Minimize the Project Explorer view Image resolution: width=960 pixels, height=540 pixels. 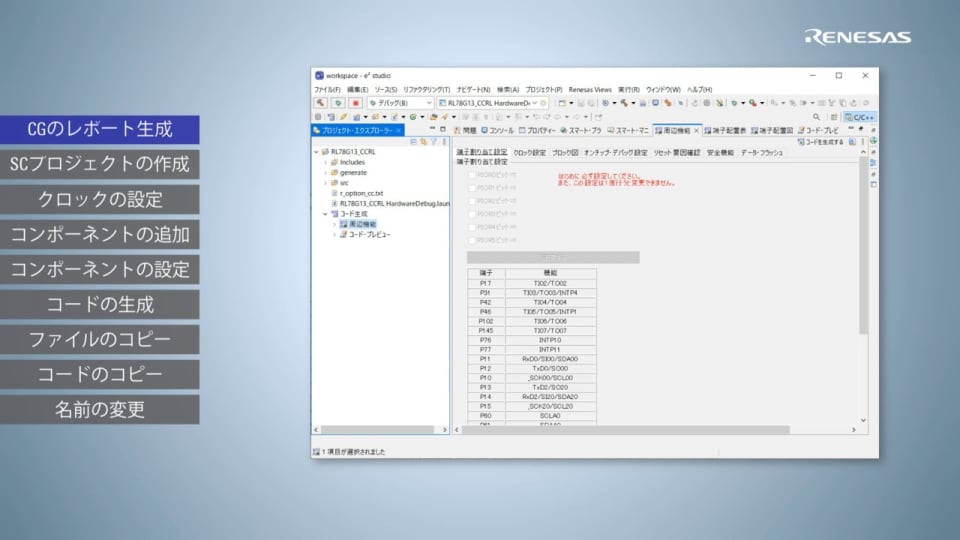click(432, 129)
